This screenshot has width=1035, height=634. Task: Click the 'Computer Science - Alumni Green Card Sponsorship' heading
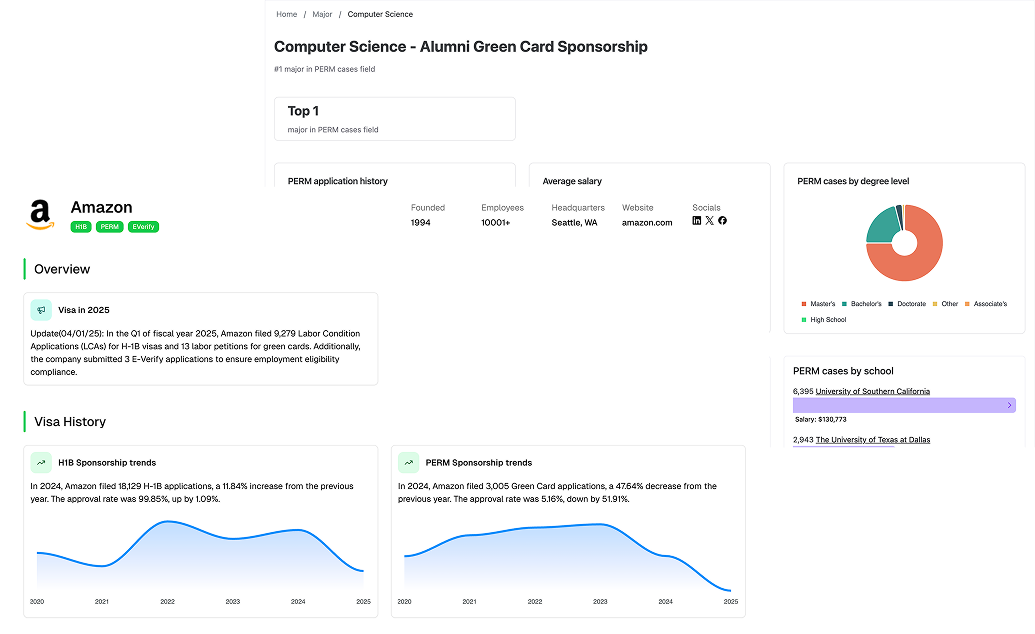tap(461, 47)
